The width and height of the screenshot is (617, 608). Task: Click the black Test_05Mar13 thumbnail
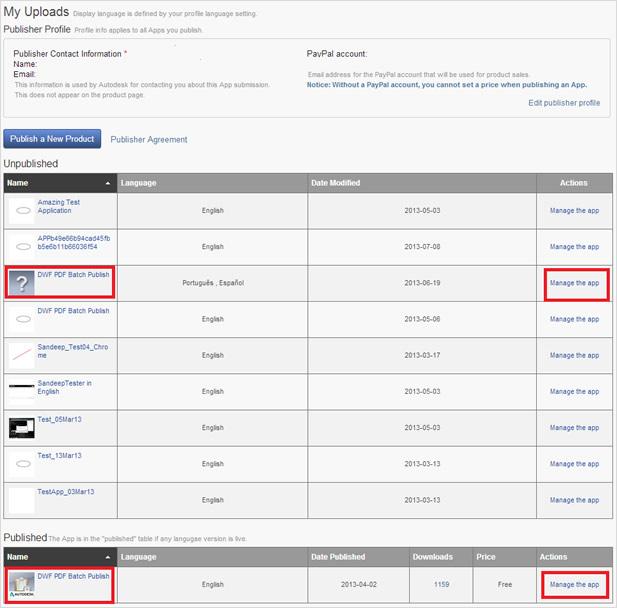(22, 428)
